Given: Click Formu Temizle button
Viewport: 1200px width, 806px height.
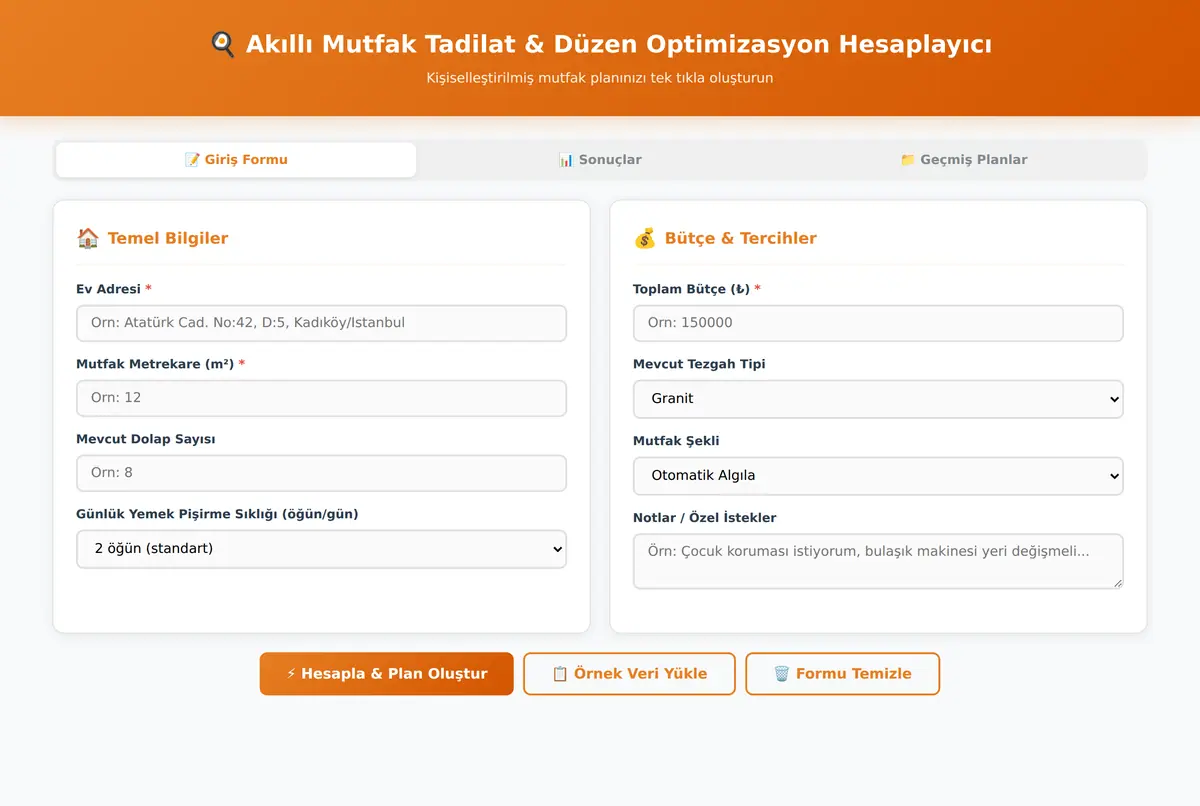Looking at the screenshot, I should coord(842,674).
